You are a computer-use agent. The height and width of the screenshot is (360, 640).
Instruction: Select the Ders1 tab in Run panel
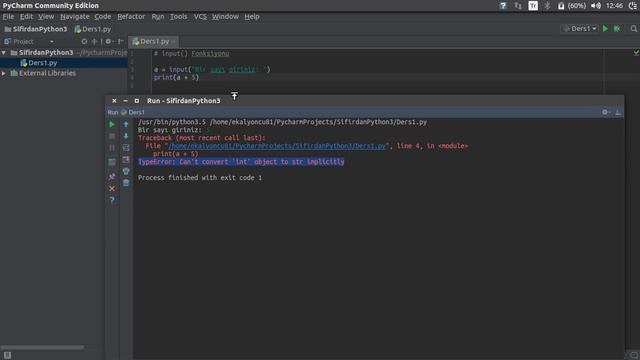coord(133,112)
